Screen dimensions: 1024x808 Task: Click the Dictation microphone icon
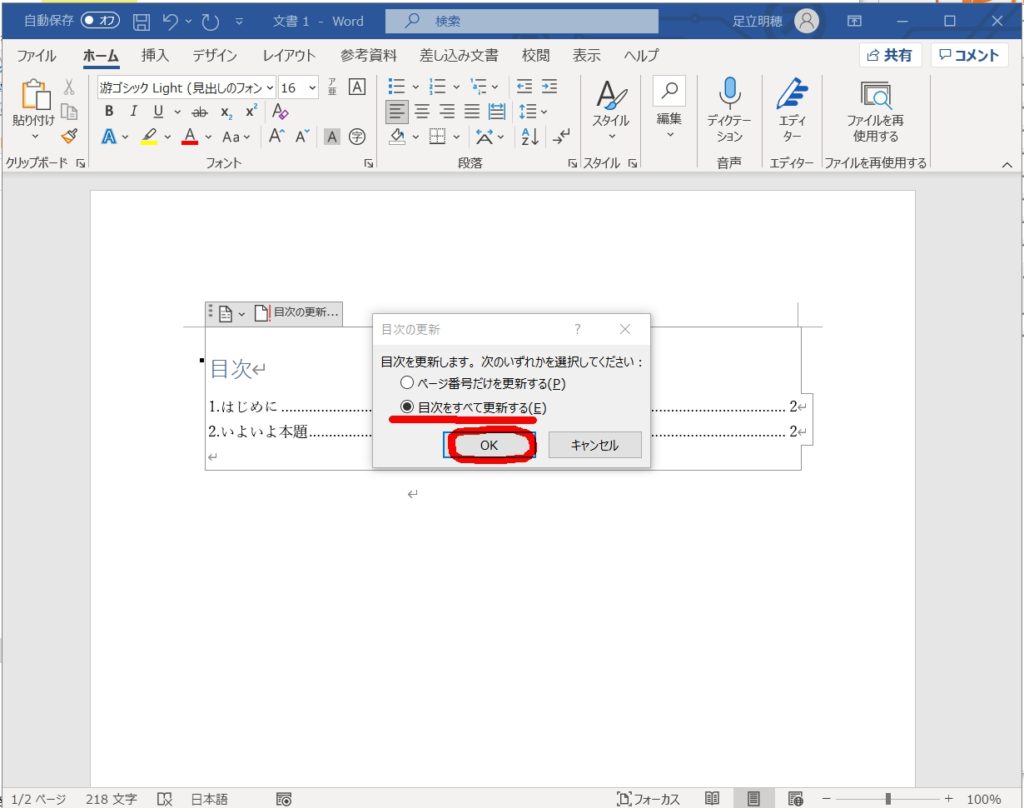tap(729, 94)
